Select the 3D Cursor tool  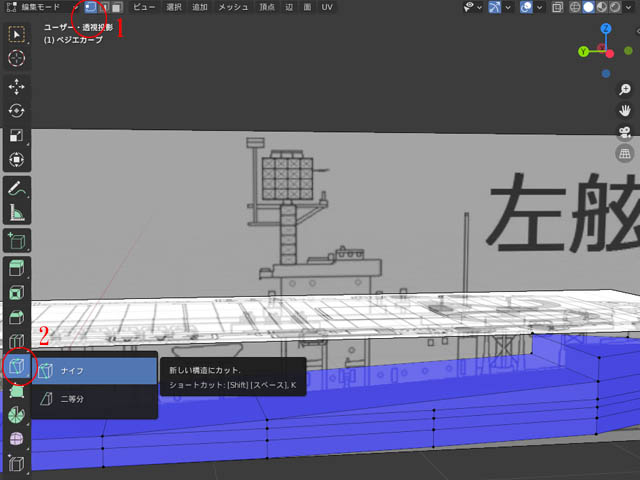tap(17, 58)
